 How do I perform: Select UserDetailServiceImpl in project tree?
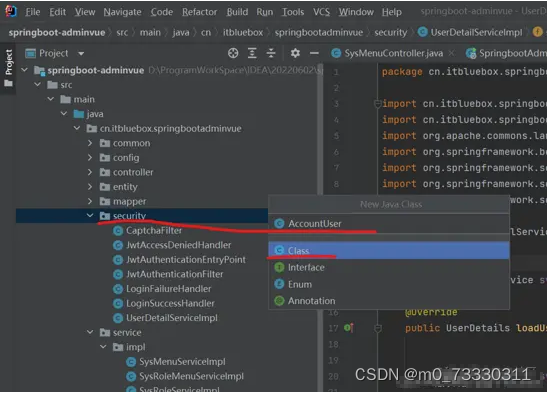pyautogui.click(x=172, y=318)
